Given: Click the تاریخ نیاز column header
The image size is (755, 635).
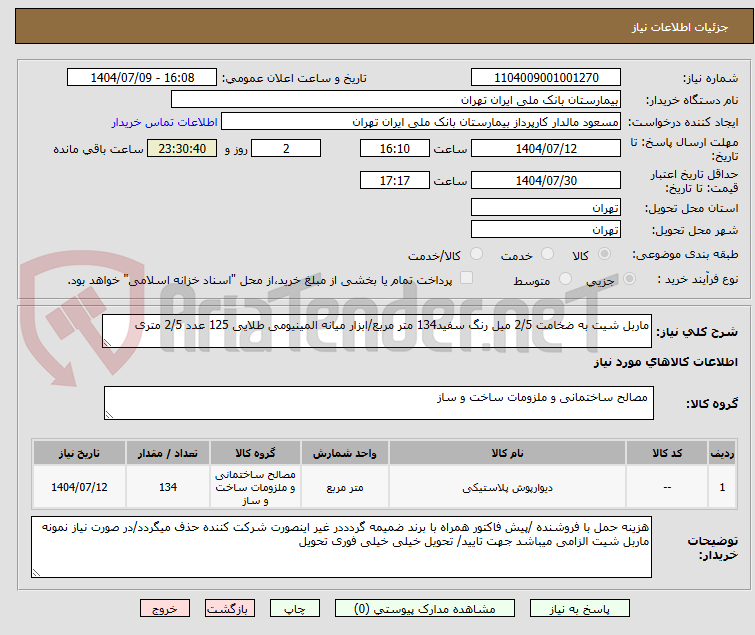Looking at the screenshot, I should [79, 453].
